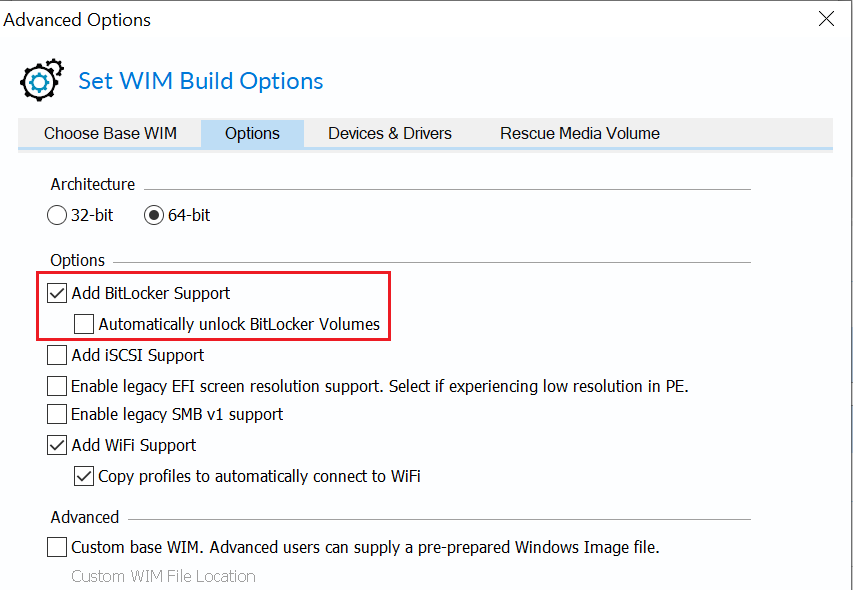Viewport: 853px width, 590px height.
Task: Click the gear icon beside Set WIM Build Options
Action: [x=42, y=80]
